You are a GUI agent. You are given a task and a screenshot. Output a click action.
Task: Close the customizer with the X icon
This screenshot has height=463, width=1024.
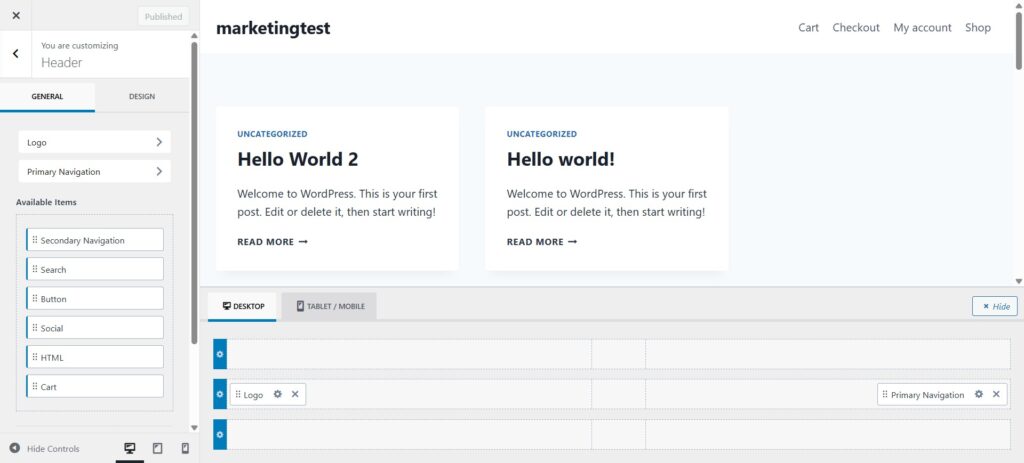click(x=15, y=16)
